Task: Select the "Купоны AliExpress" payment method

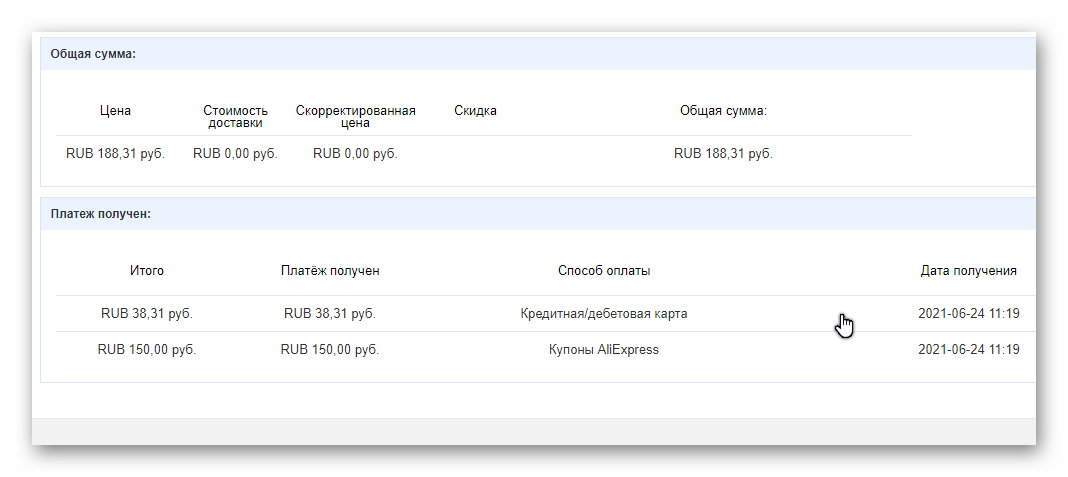Action: (604, 350)
